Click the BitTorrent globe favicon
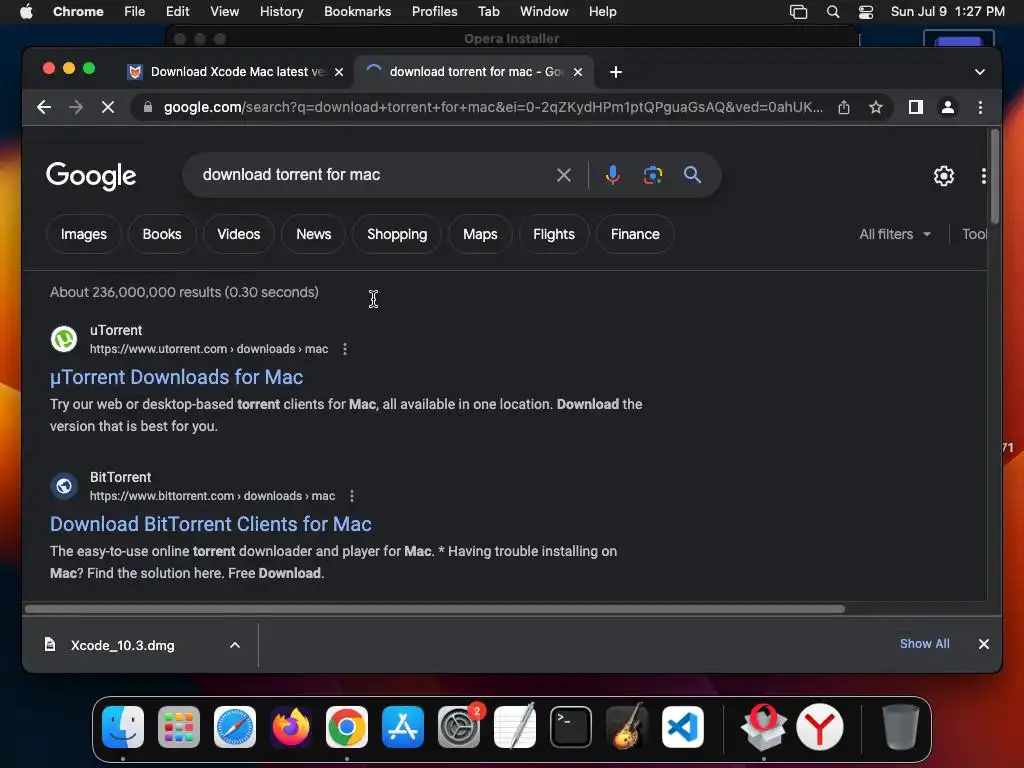Screen dimensions: 1024x768 (x=64, y=486)
